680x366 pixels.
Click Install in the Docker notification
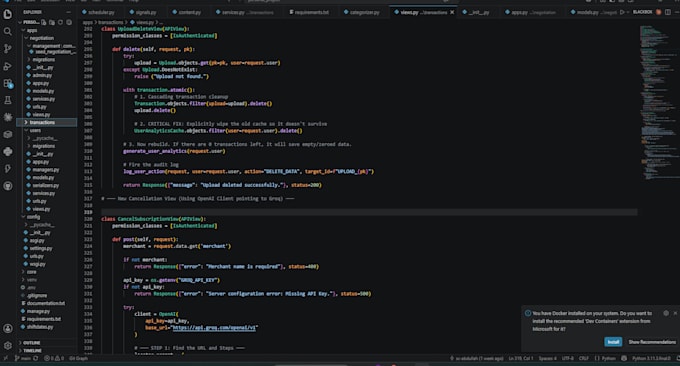[x=613, y=342]
